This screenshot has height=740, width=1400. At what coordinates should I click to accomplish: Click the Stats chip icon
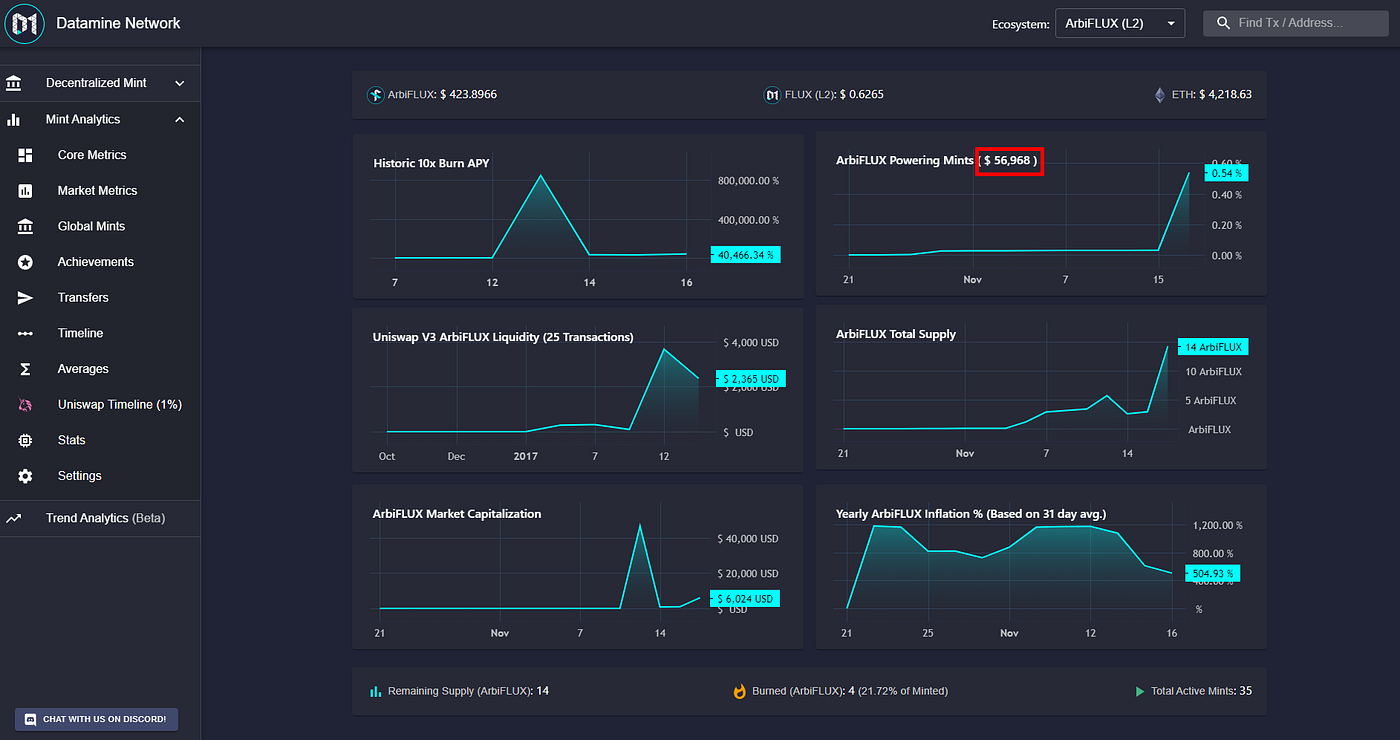tap(25, 440)
